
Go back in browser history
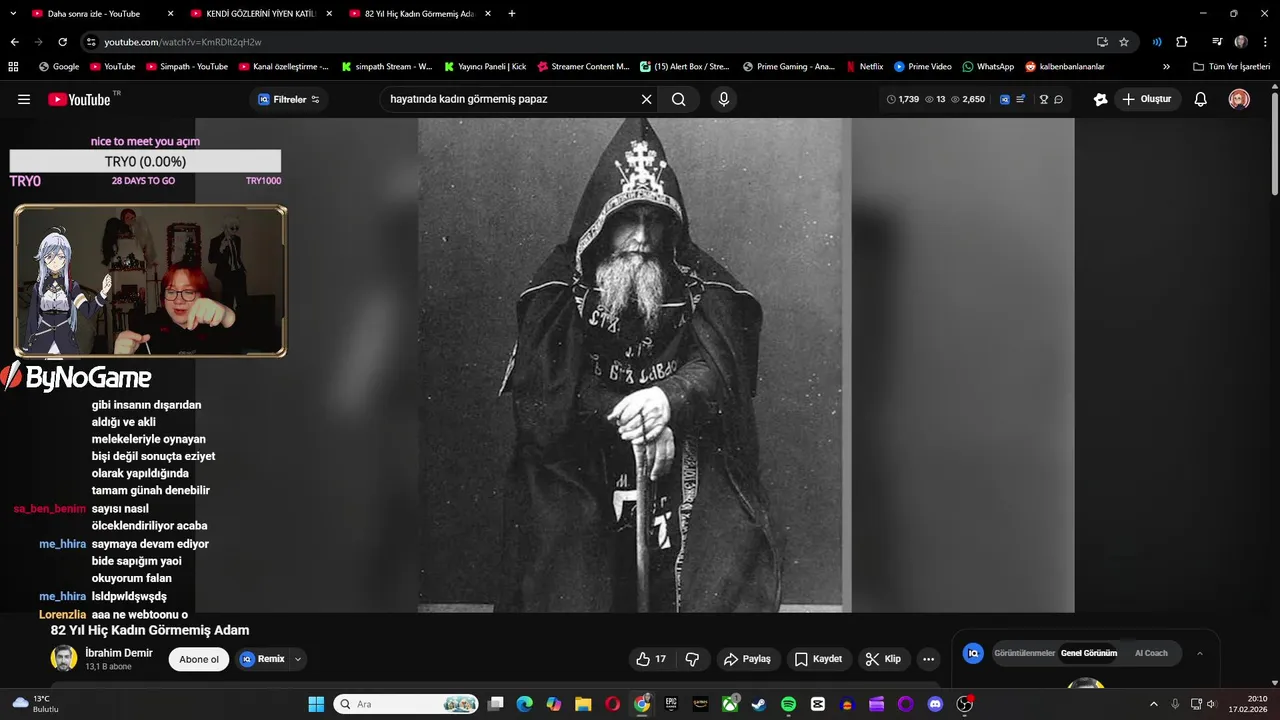tap(14, 42)
